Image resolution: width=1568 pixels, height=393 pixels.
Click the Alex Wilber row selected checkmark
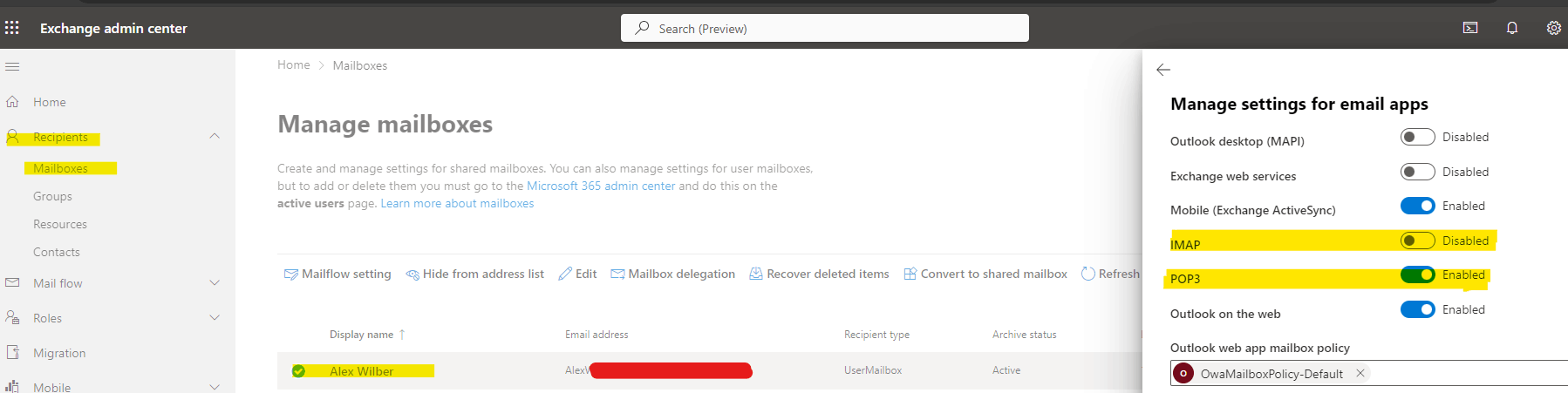point(298,371)
